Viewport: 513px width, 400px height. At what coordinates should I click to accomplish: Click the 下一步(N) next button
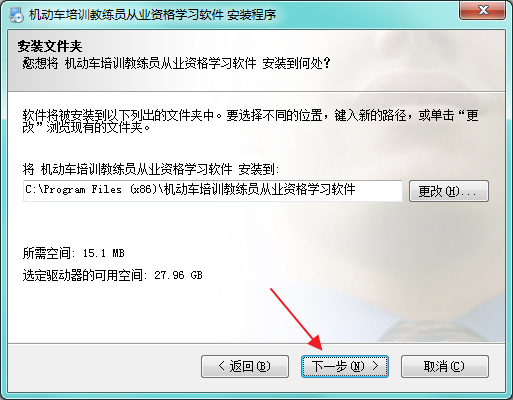[x=345, y=366]
